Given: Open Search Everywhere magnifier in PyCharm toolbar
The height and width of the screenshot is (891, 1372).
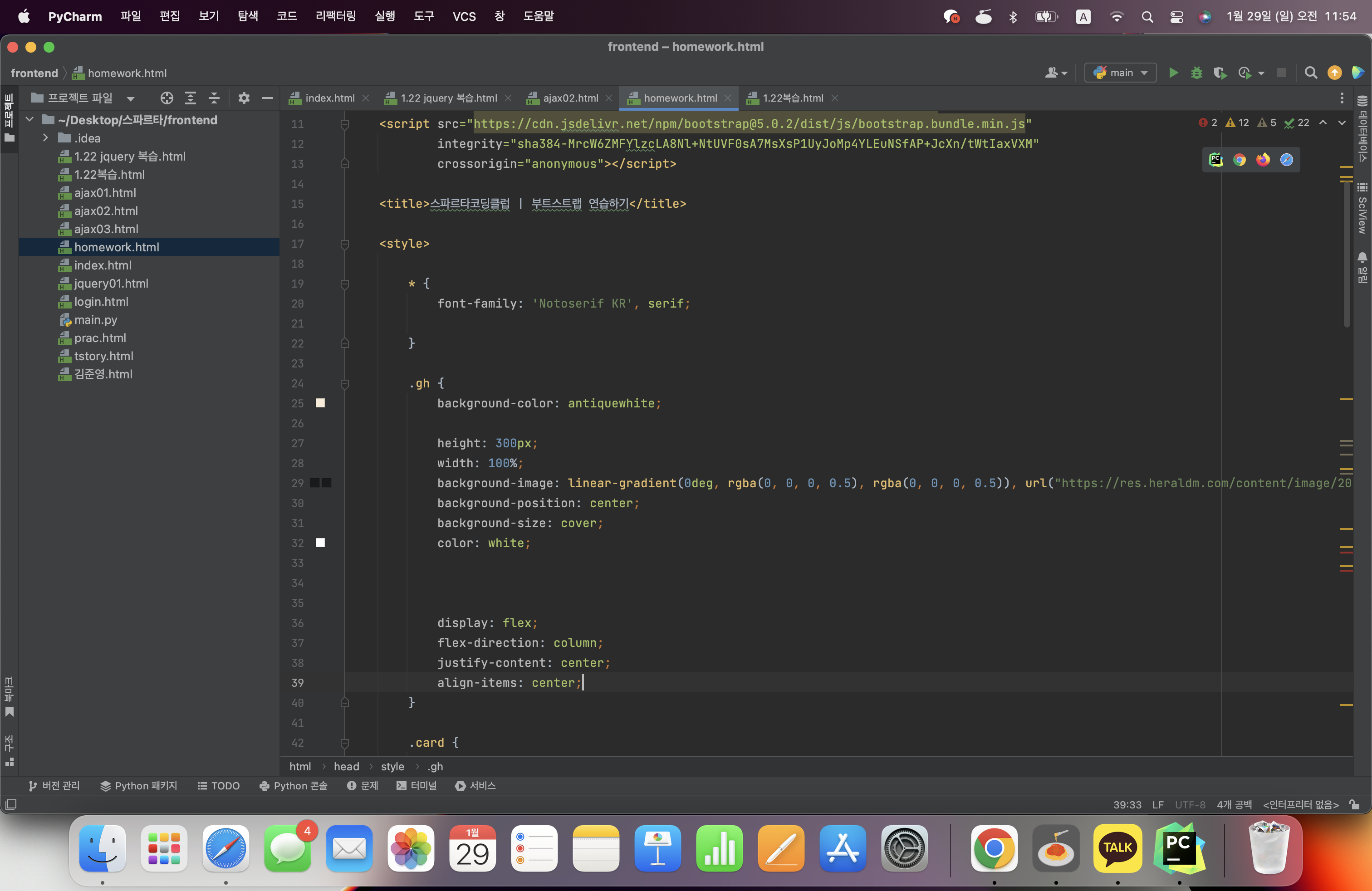Looking at the screenshot, I should click(1311, 73).
